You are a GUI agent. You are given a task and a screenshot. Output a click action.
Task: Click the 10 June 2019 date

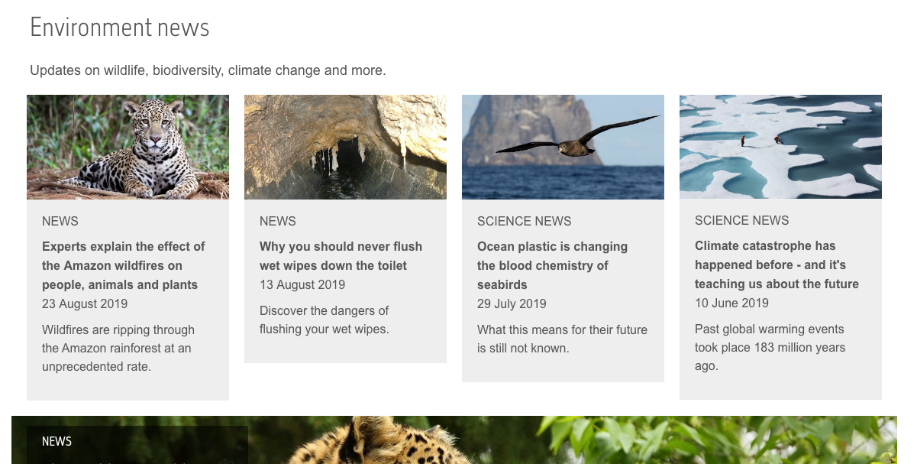[x=731, y=303]
